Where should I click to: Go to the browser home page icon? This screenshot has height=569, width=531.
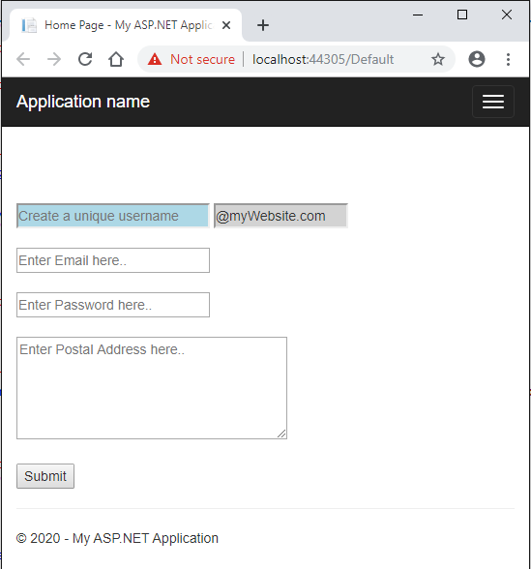116,59
